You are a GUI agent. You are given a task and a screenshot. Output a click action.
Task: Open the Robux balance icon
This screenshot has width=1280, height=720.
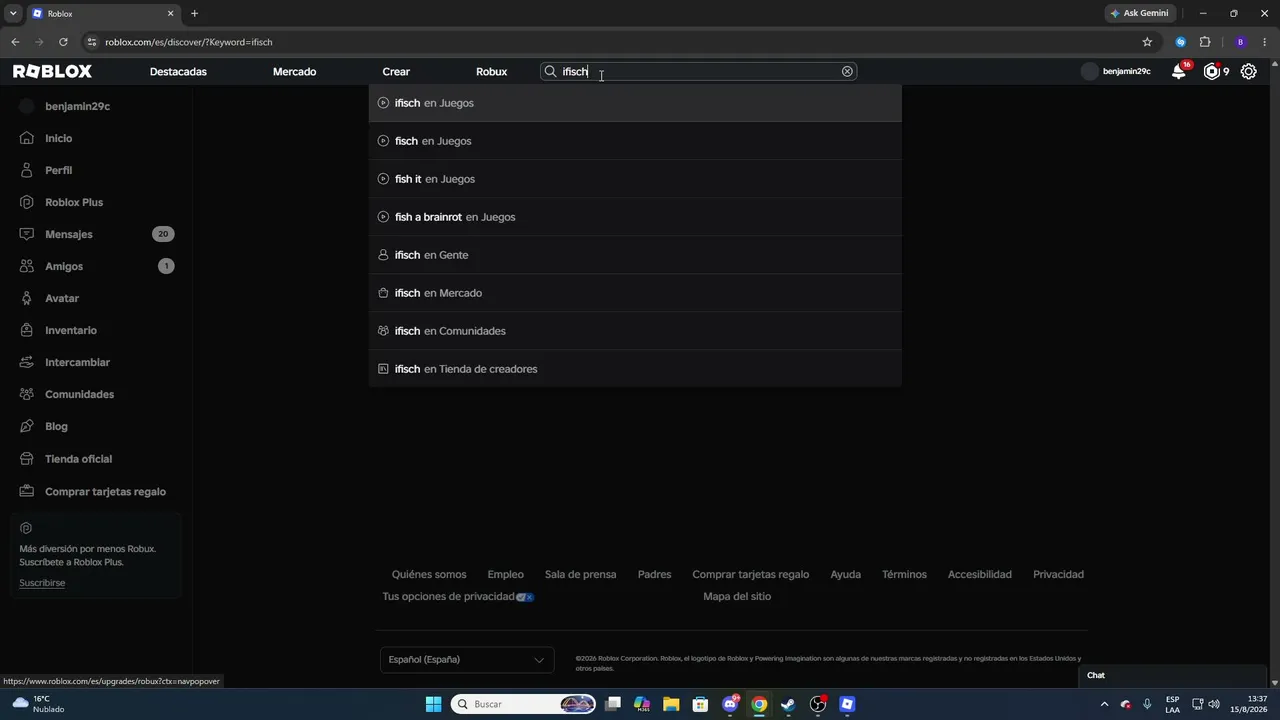pos(1212,72)
